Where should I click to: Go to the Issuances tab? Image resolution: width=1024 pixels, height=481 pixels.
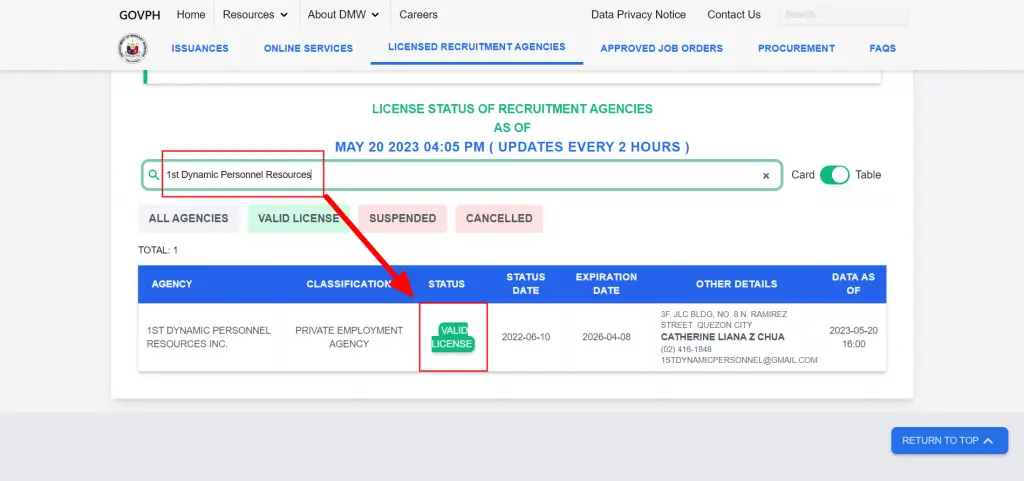tap(200, 48)
